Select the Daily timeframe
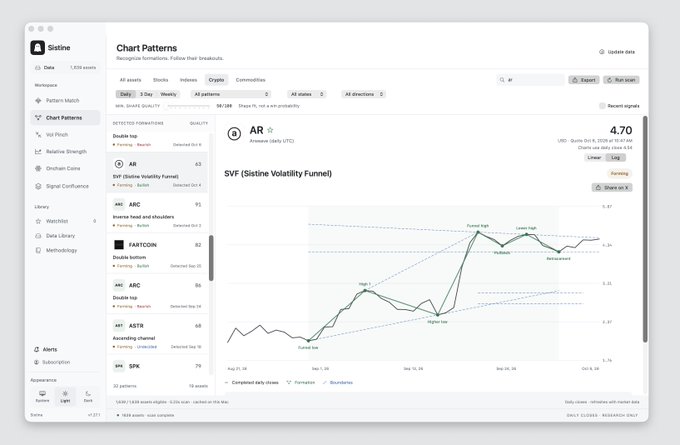Image resolution: width=680 pixels, height=445 pixels. pos(125,94)
